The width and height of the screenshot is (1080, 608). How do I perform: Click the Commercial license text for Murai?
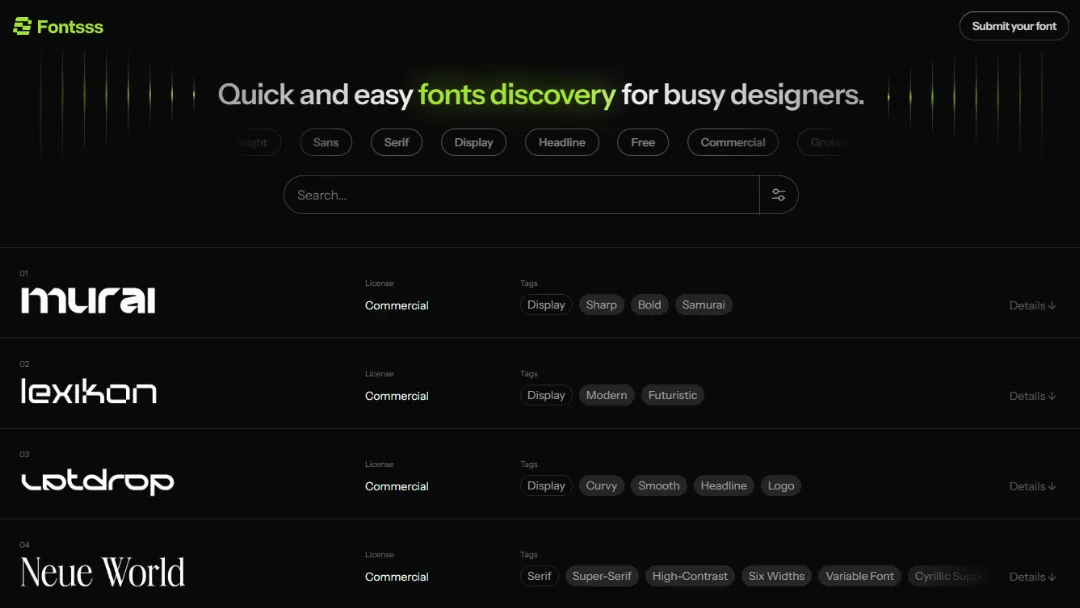pos(397,305)
